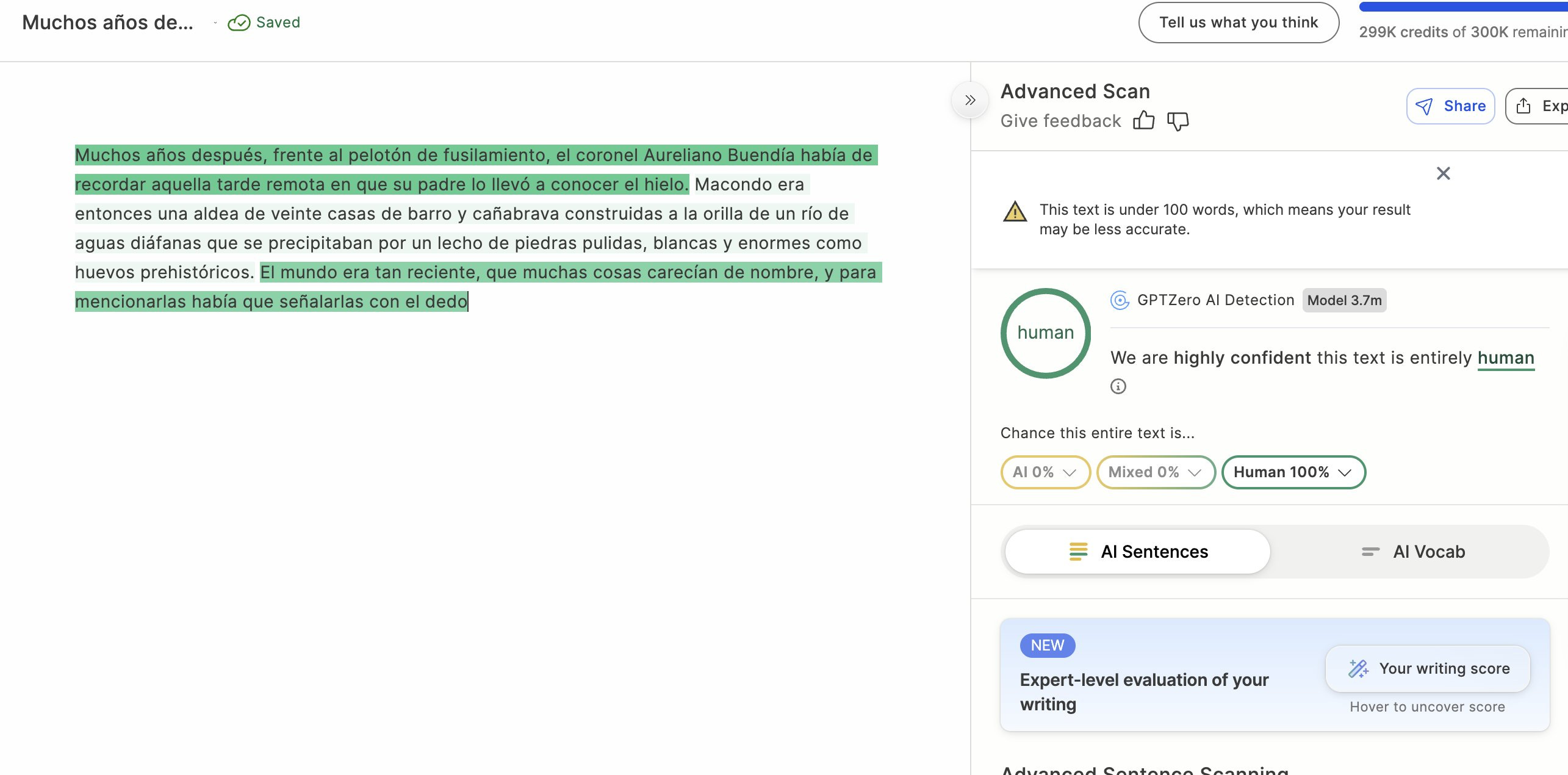Click the warning triangle icon

click(1015, 212)
